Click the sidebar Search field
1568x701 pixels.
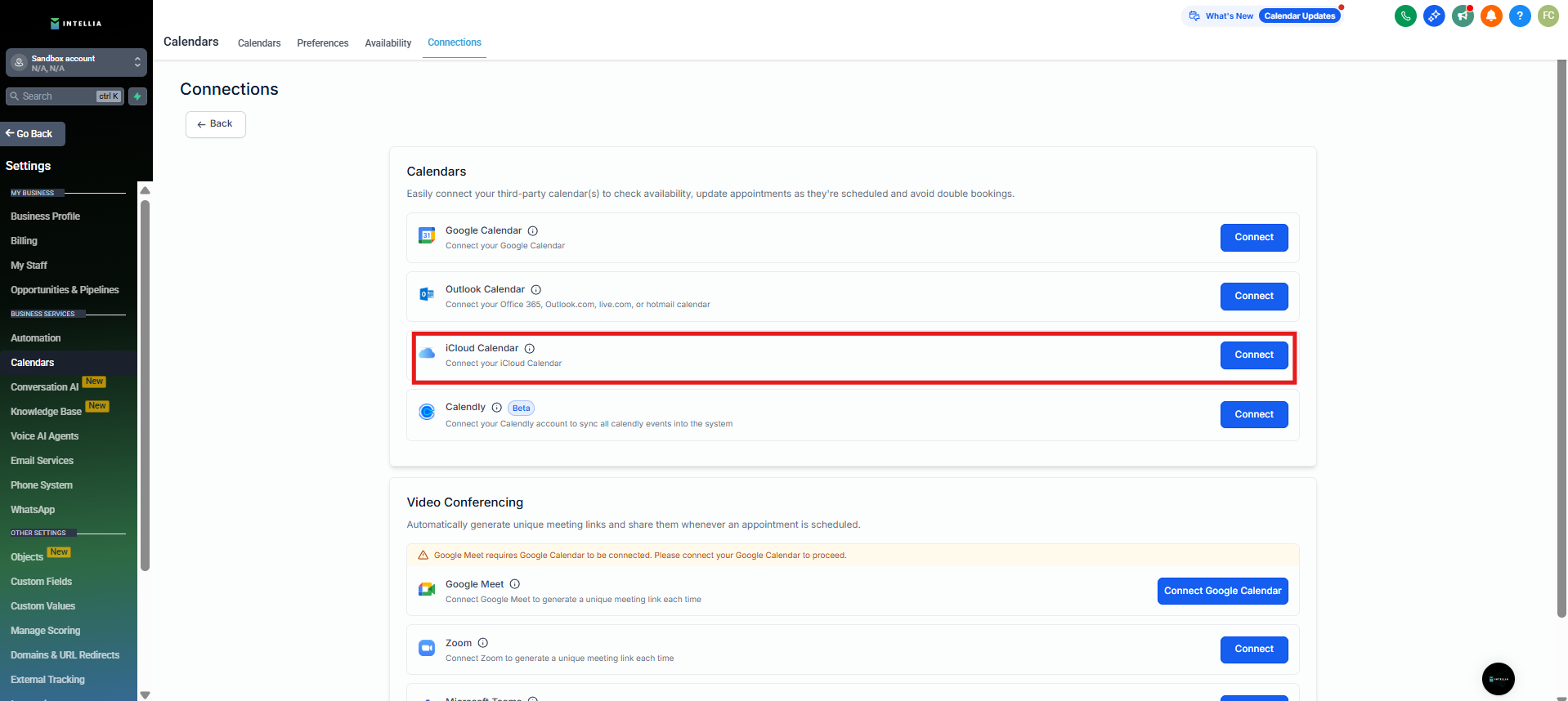click(65, 96)
